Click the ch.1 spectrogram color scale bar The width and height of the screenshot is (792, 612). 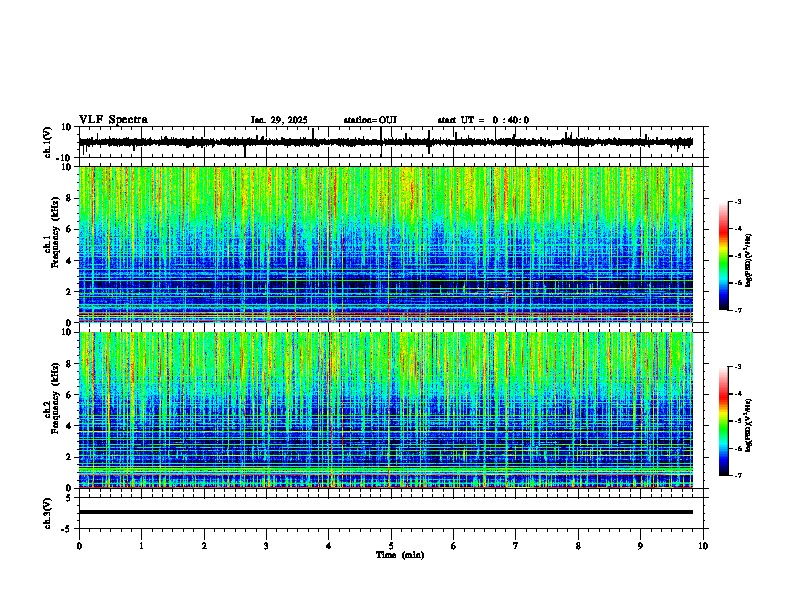tap(723, 256)
